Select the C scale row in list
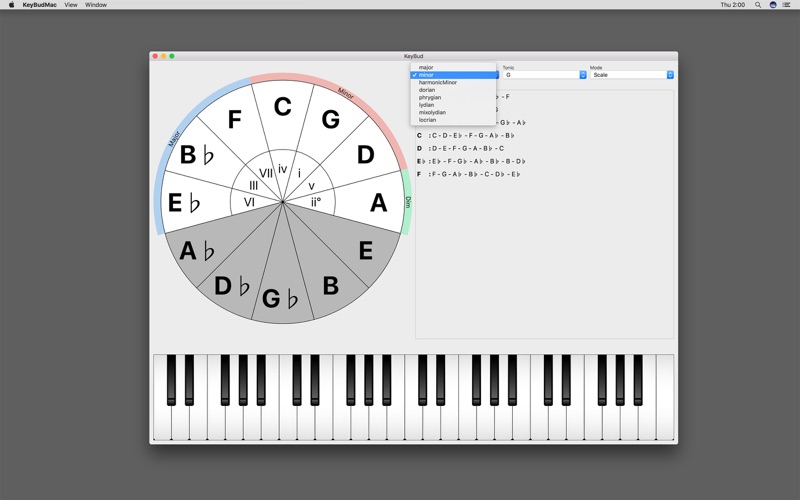The width and height of the screenshot is (800, 500). coord(466,136)
